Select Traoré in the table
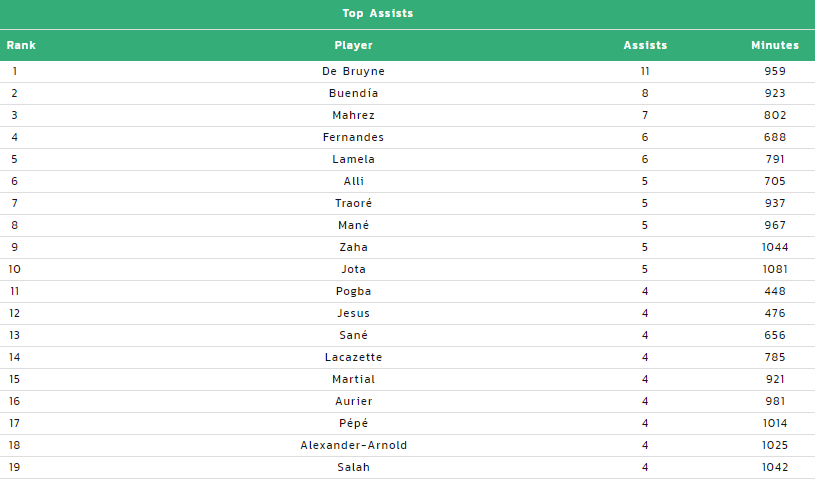The height and width of the screenshot is (482, 815). tap(353, 203)
